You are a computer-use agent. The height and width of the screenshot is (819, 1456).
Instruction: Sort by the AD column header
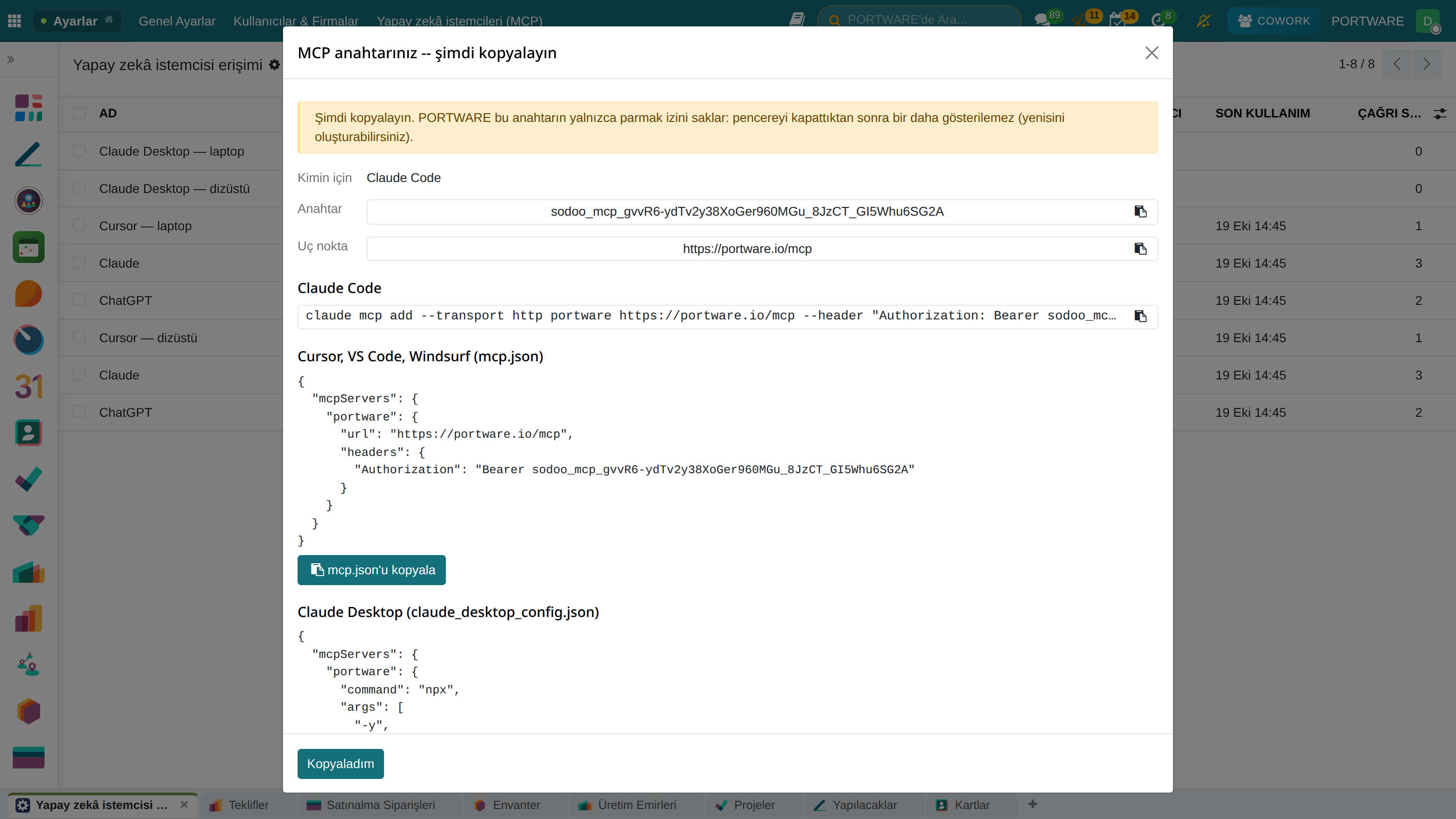coord(108,114)
